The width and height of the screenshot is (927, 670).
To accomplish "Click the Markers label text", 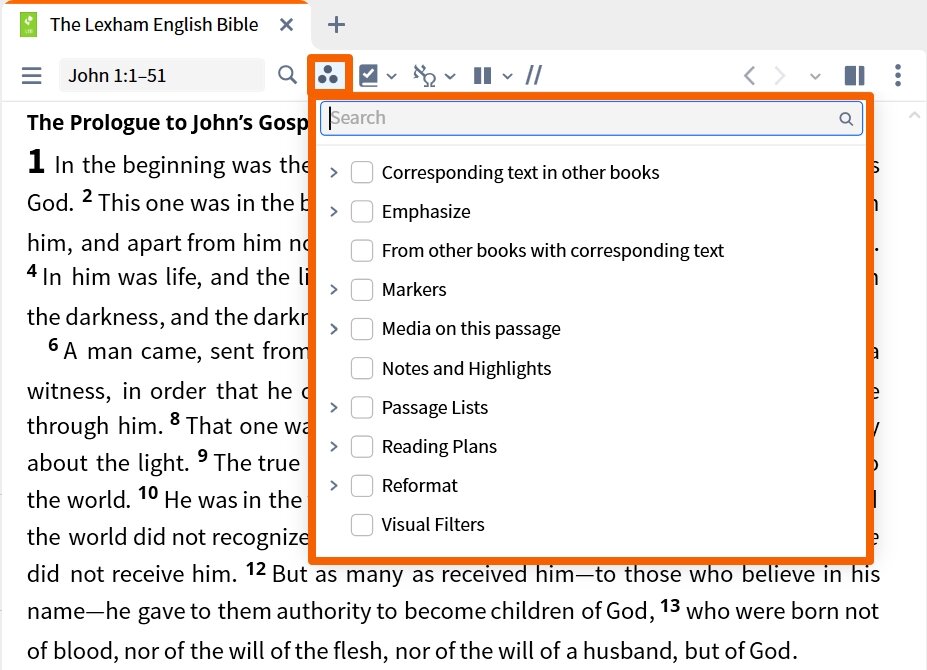I will pyautogui.click(x=414, y=290).
